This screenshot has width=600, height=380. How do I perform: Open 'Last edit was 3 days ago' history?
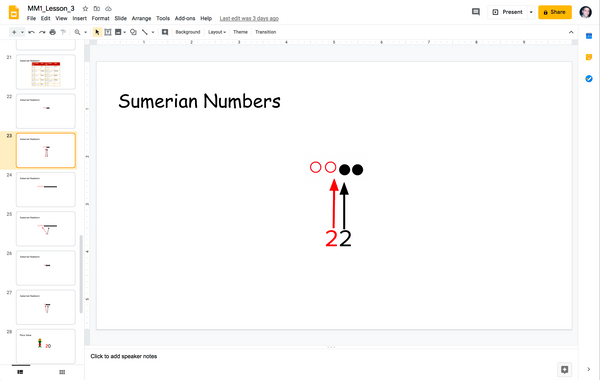[x=249, y=18]
